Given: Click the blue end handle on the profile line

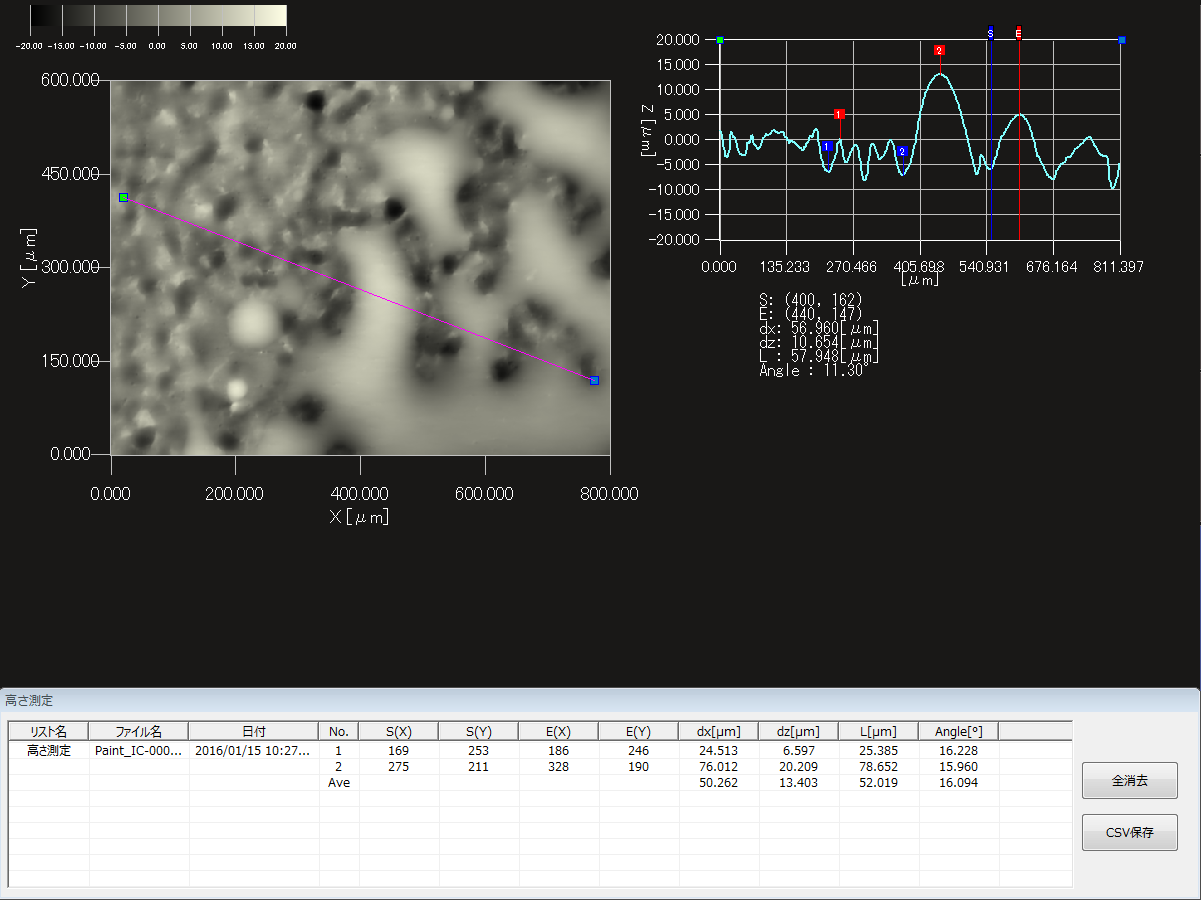Looking at the screenshot, I should [594, 381].
